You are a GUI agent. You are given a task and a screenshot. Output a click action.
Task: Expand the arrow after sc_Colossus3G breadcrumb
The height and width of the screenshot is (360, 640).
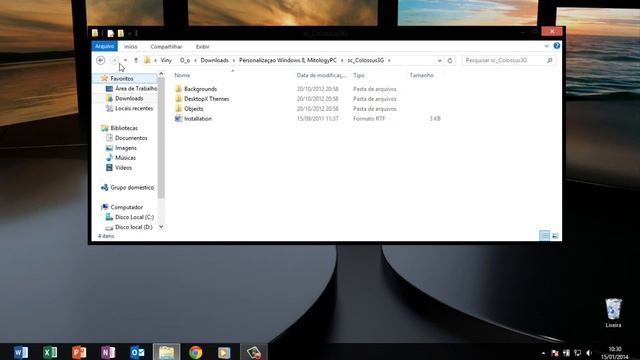[389, 60]
